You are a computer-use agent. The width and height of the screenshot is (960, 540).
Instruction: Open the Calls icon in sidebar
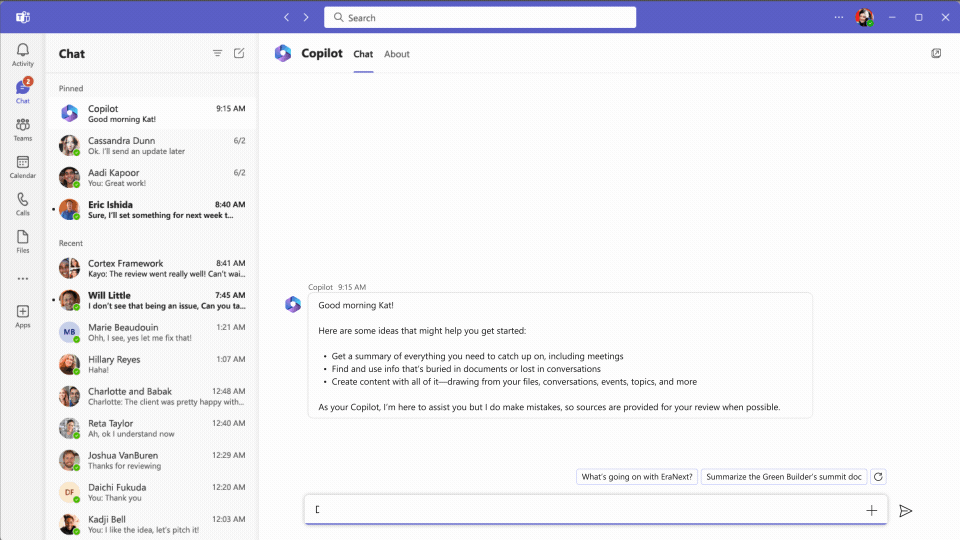click(22, 204)
